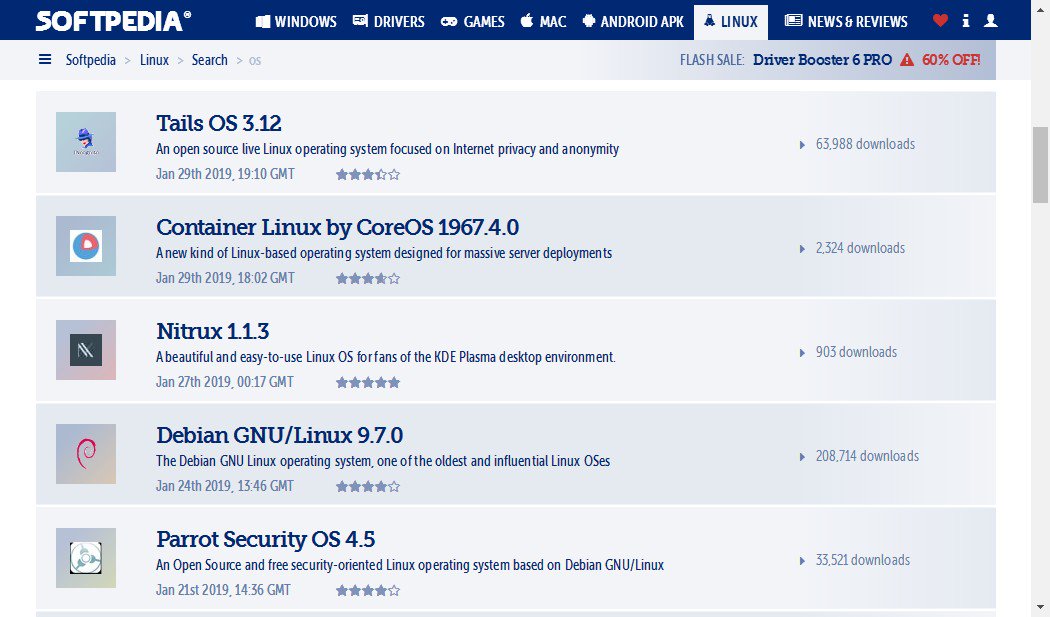Click the vertical scrollbar thumb
Image resolution: width=1050 pixels, height=617 pixels.
(x=1040, y=165)
